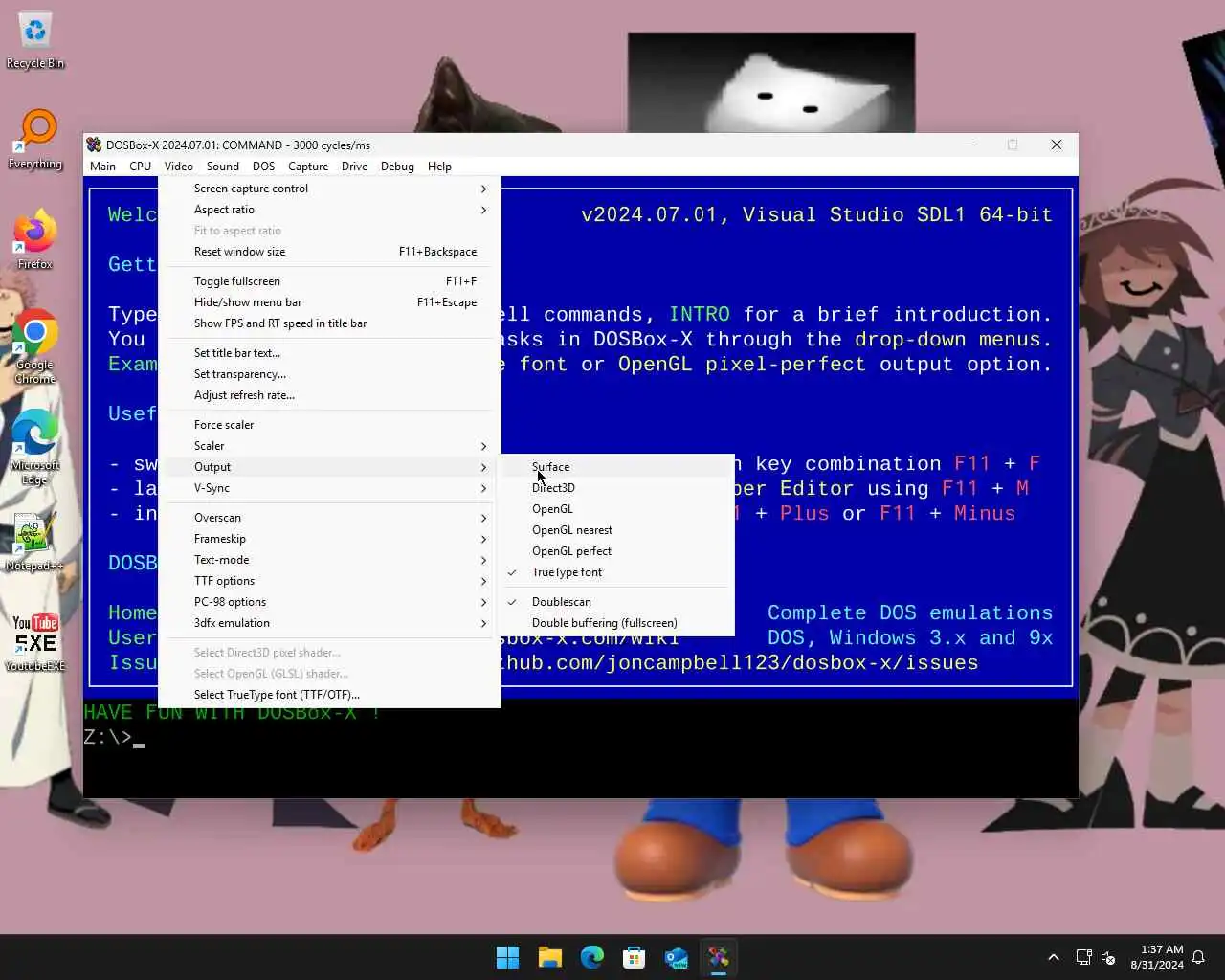
Task: Expand the Aspect ratio submenu
Action: coord(329,210)
